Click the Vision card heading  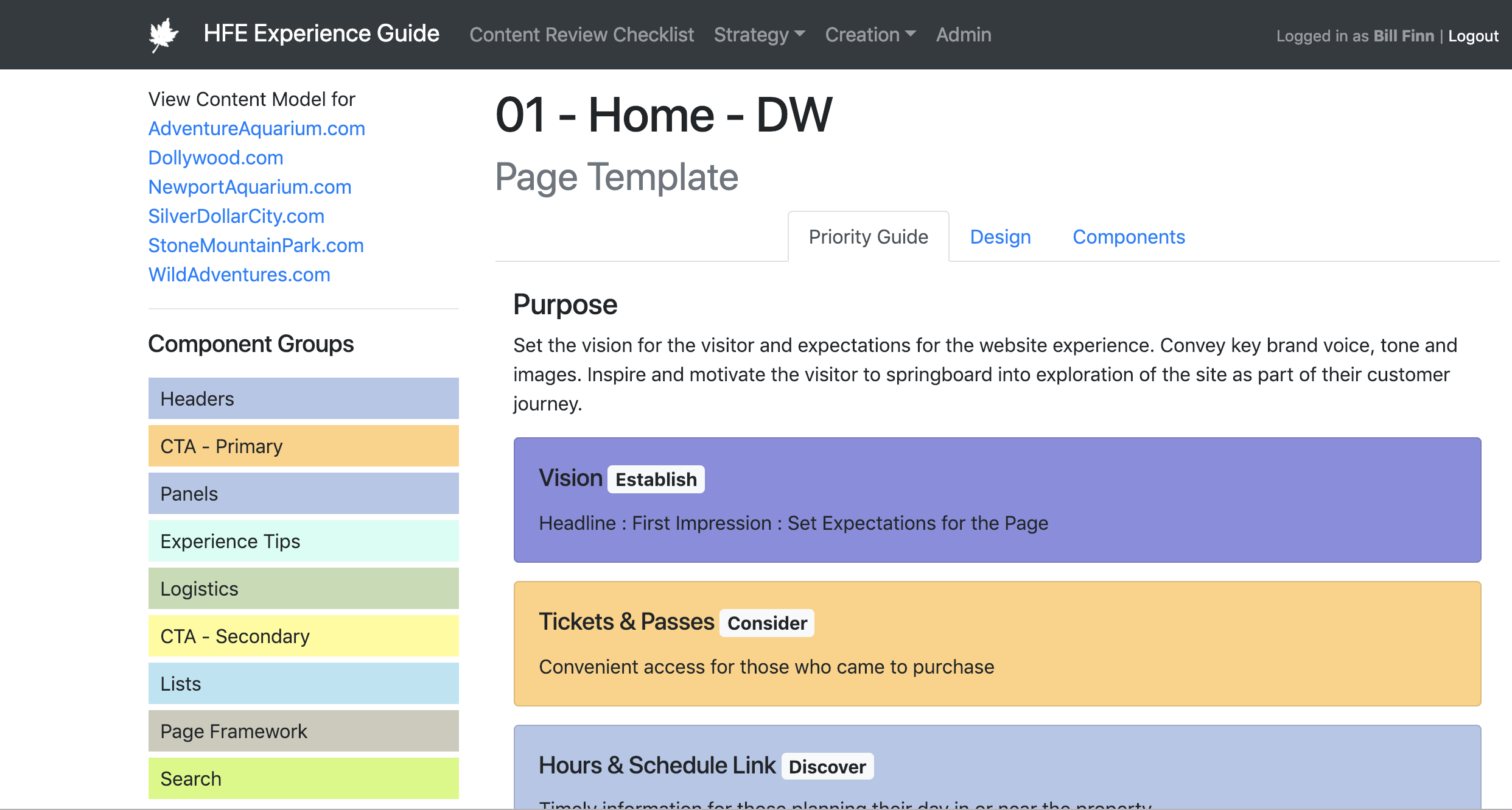click(570, 478)
